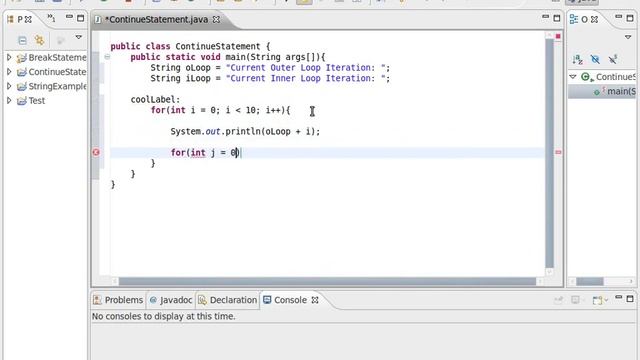The width and height of the screenshot is (640, 360).
Task: Select the Test project row
Action: (x=31, y=100)
